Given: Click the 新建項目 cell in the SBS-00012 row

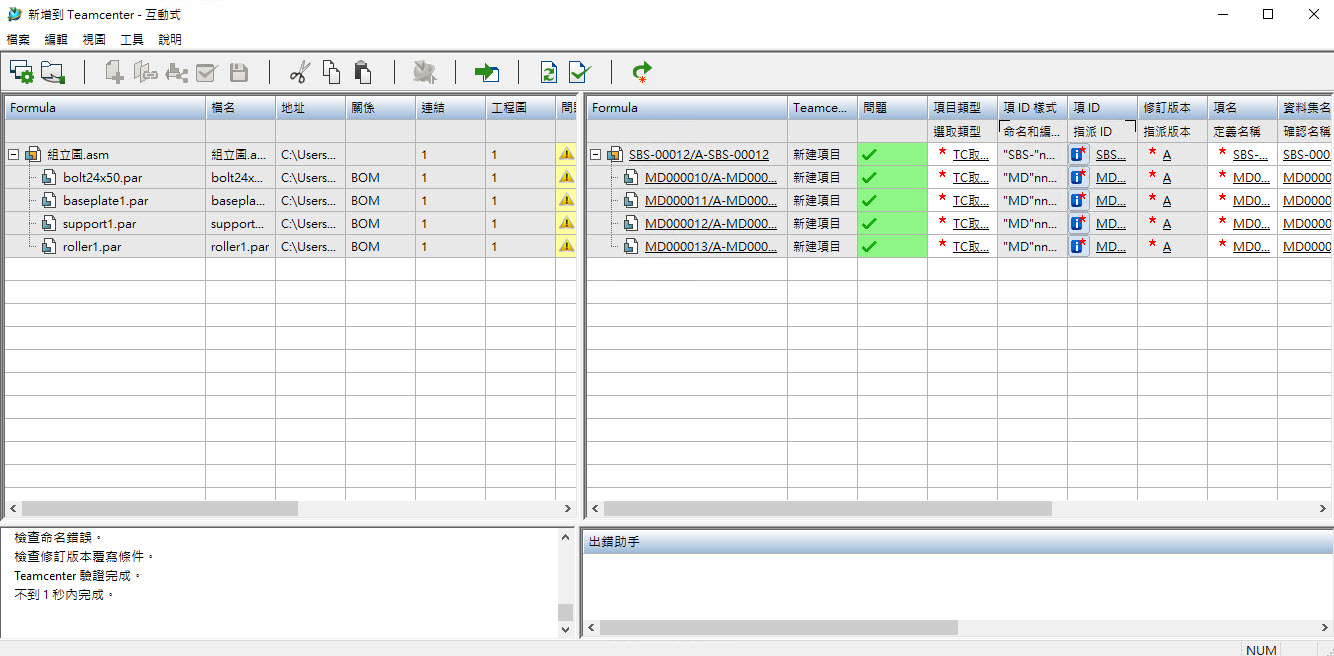Looking at the screenshot, I should point(822,155).
